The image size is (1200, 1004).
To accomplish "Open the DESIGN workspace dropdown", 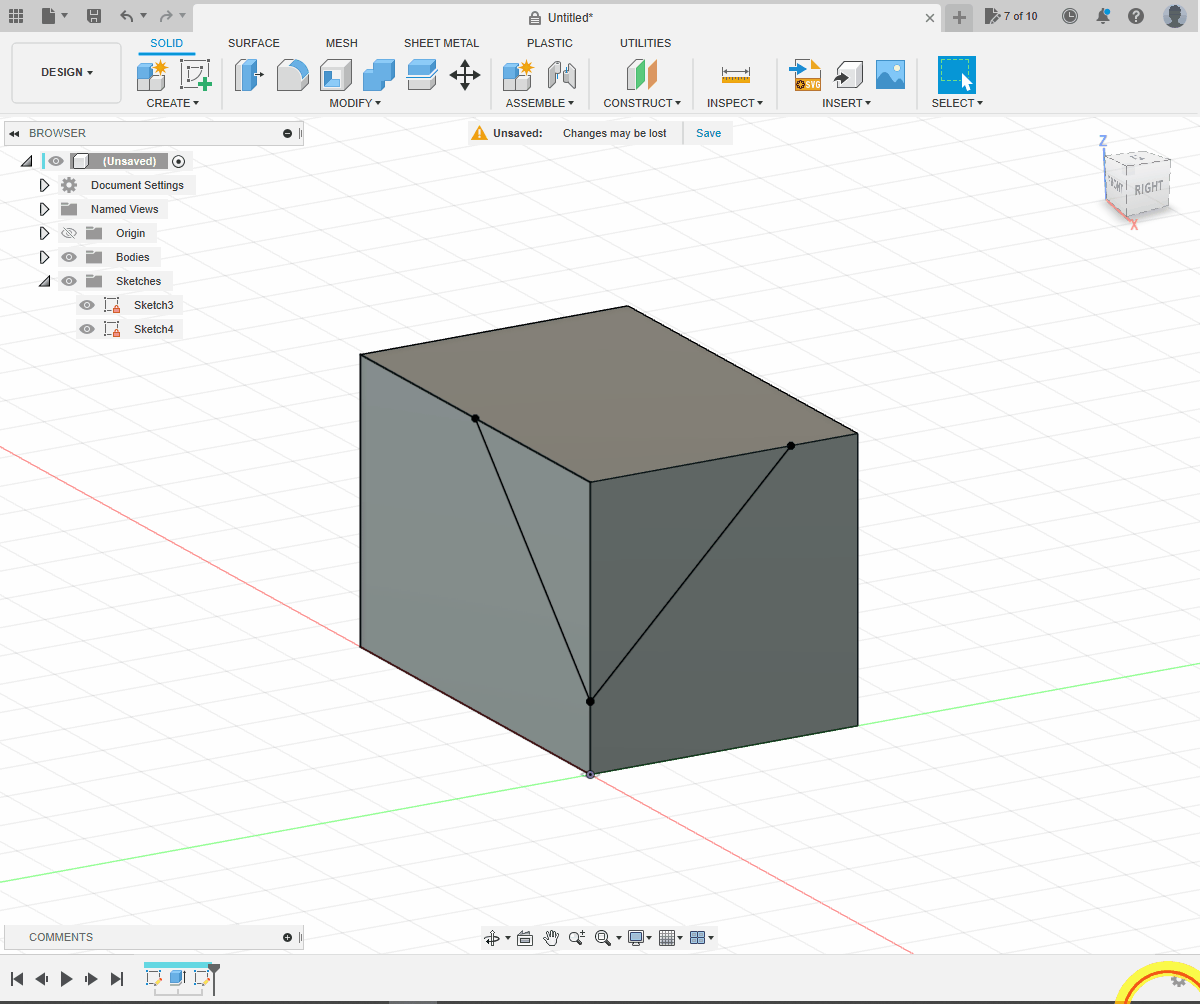I will 66,72.
